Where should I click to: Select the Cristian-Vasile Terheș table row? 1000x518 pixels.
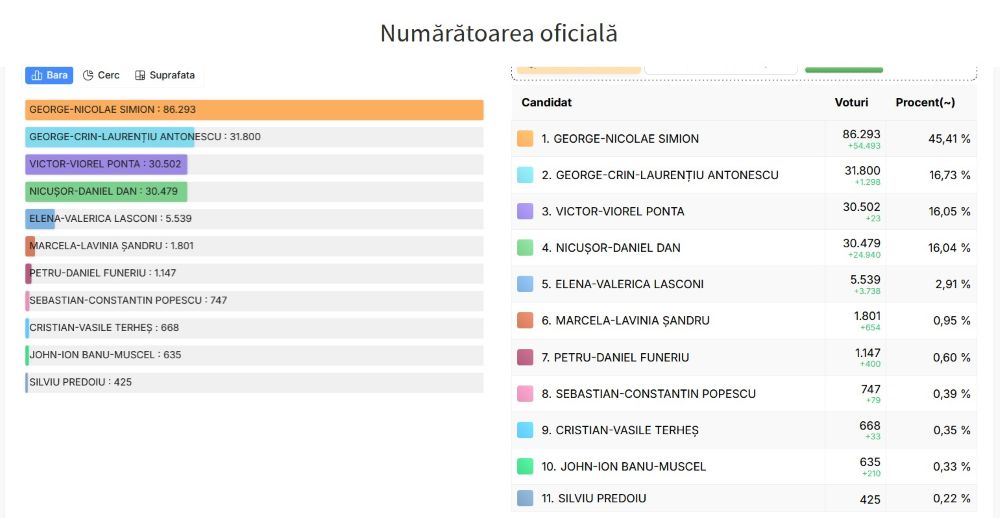[744, 430]
